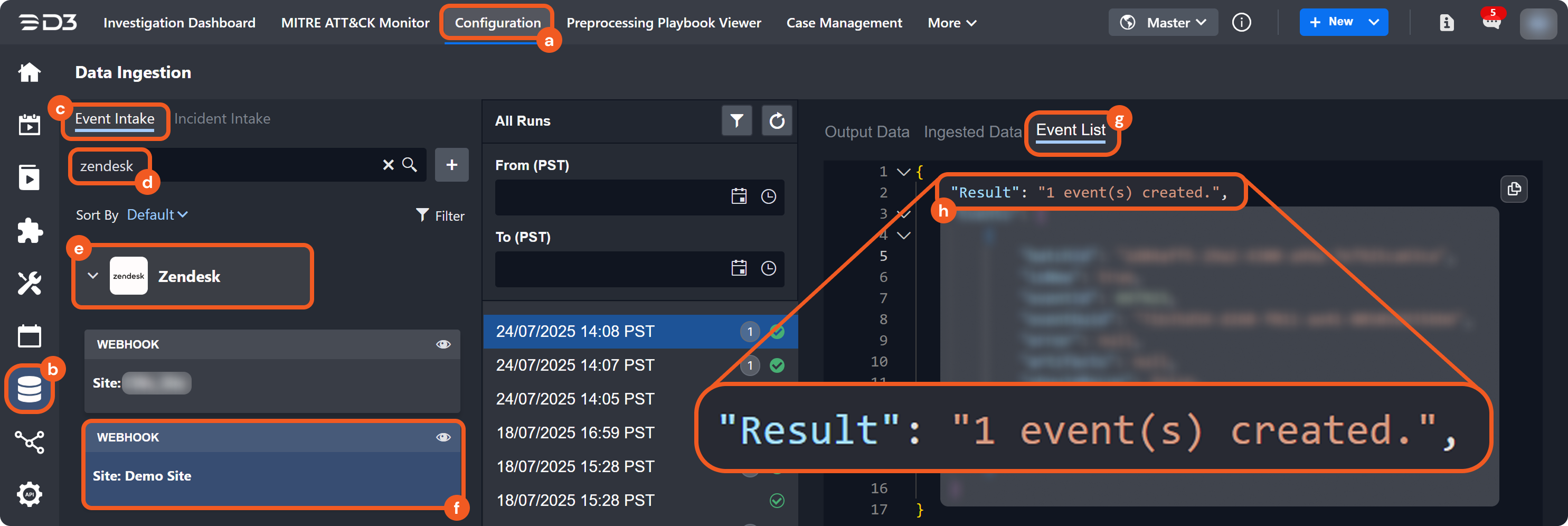Screen dimensions: 1568x526
Task: Open the To (PST) clock time picker
Action: click(x=768, y=268)
